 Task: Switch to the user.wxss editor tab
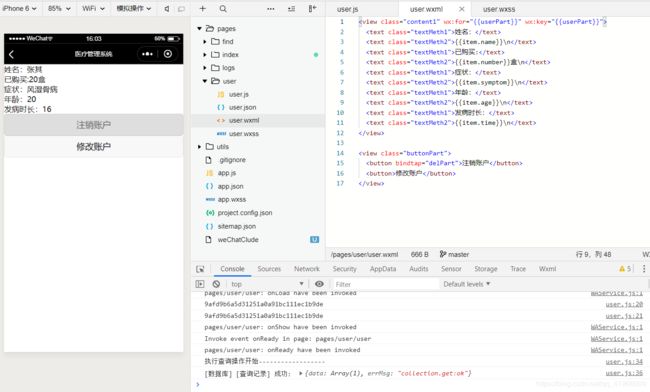[x=499, y=9]
